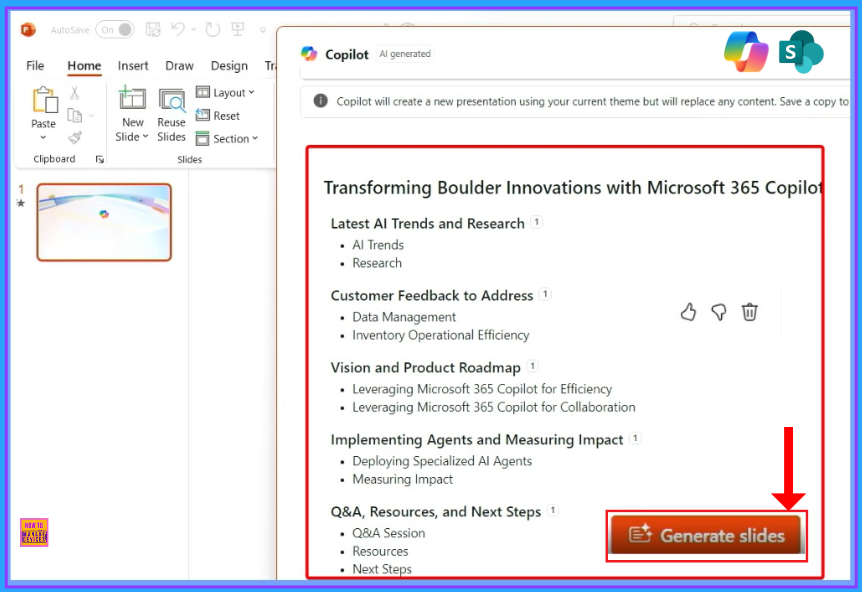The image size is (862, 592).
Task: Click Q&A, Resources, and Next Steps heading
Action: pyautogui.click(x=435, y=512)
